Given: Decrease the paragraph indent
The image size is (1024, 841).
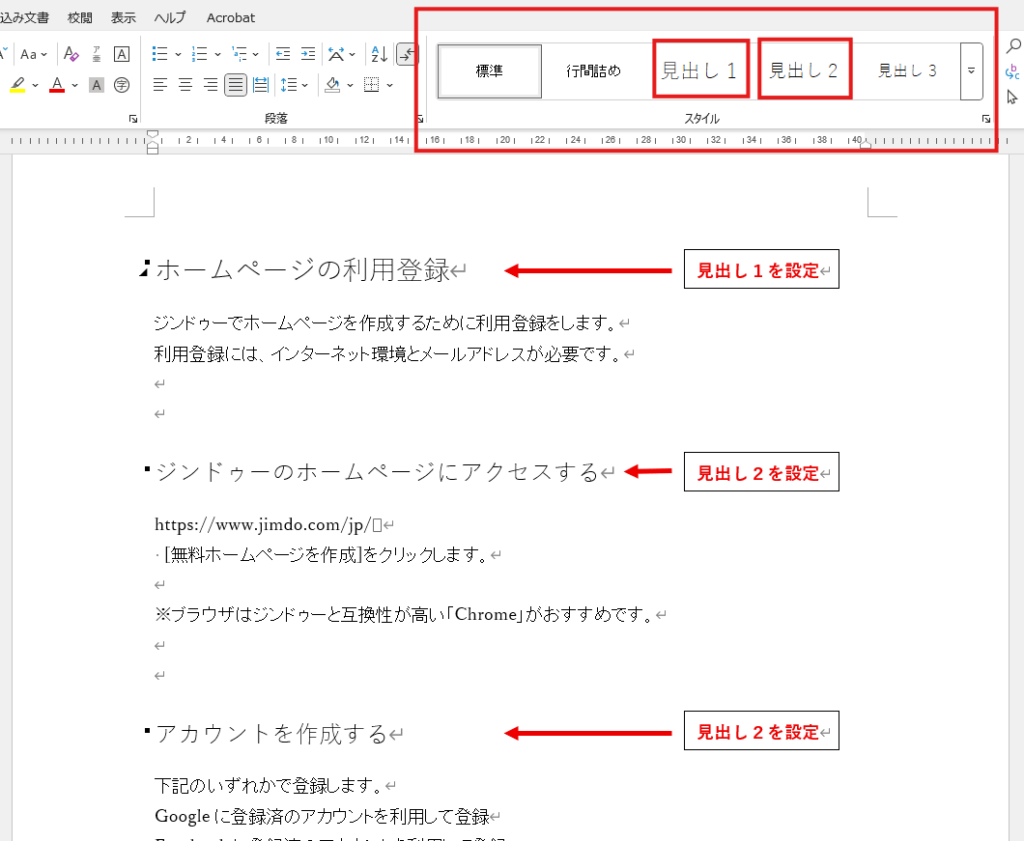Looking at the screenshot, I should [x=283, y=54].
